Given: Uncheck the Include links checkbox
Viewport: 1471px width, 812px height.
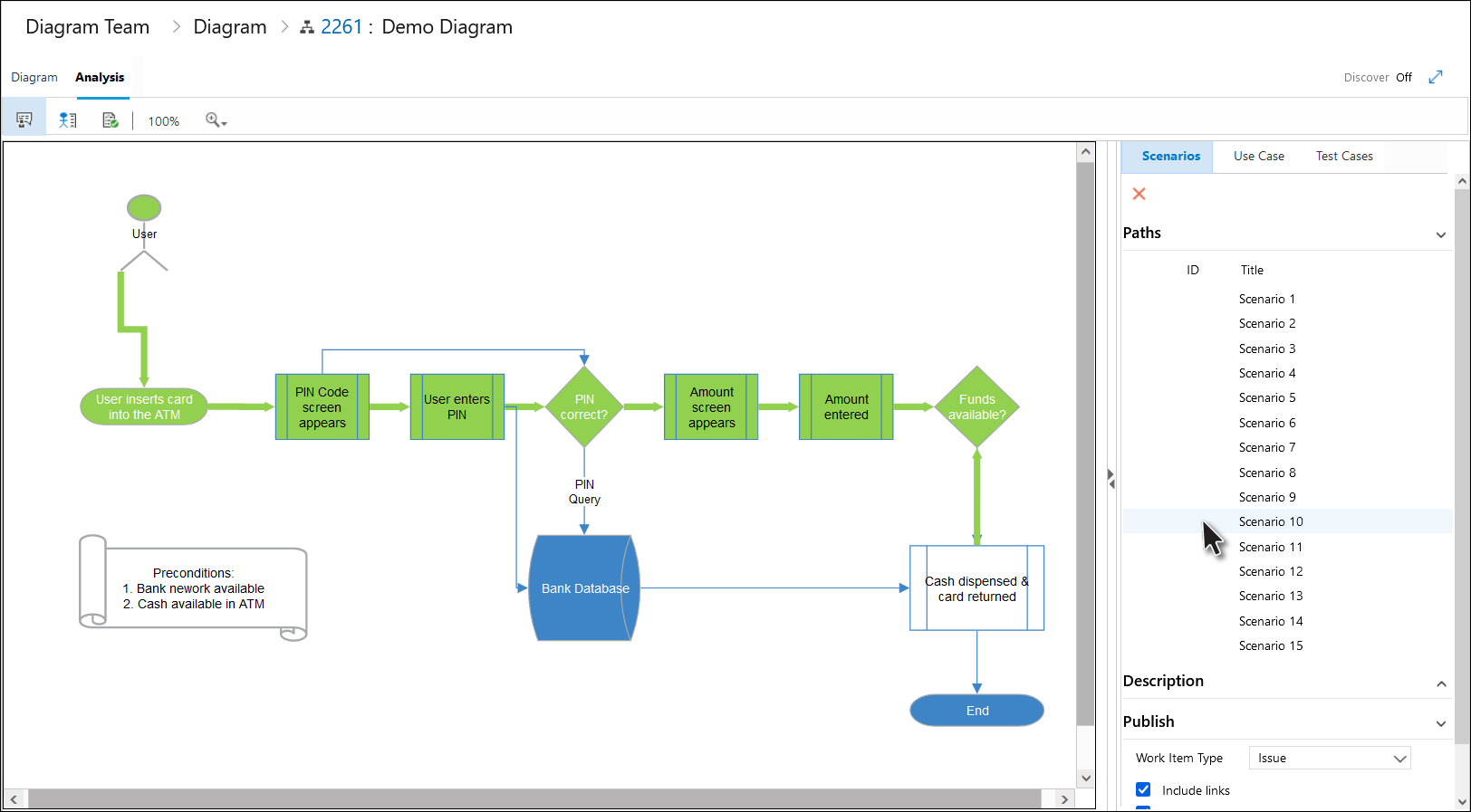Looking at the screenshot, I should pyautogui.click(x=1143, y=789).
